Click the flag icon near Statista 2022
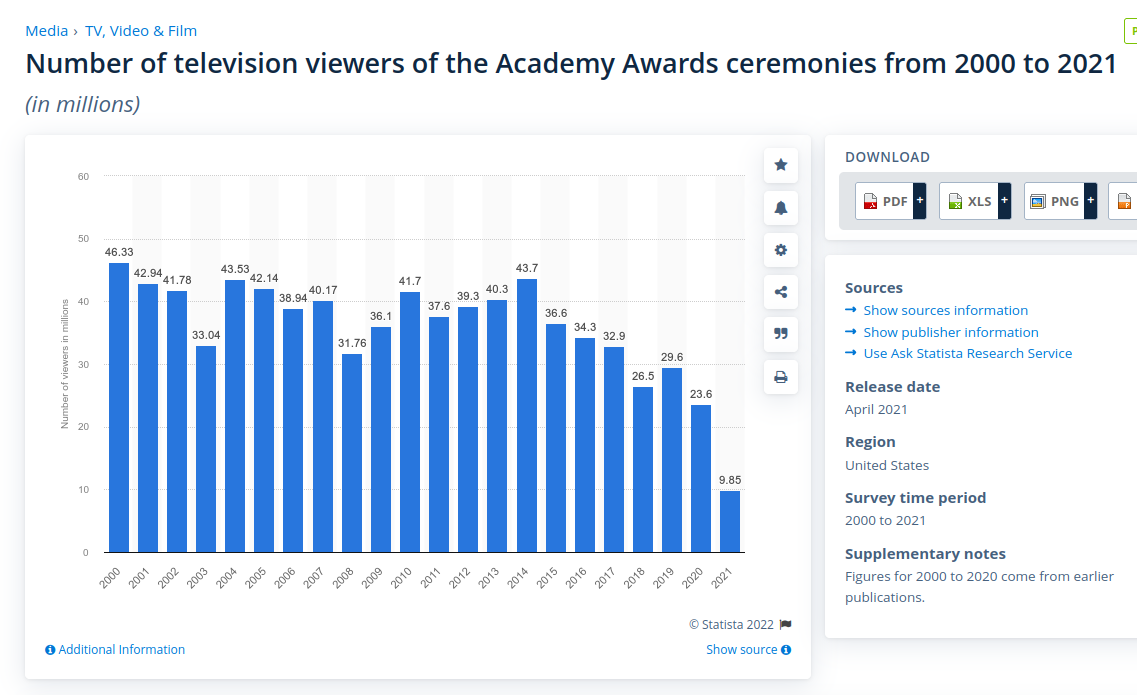 pyautogui.click(x=786, y=625)
